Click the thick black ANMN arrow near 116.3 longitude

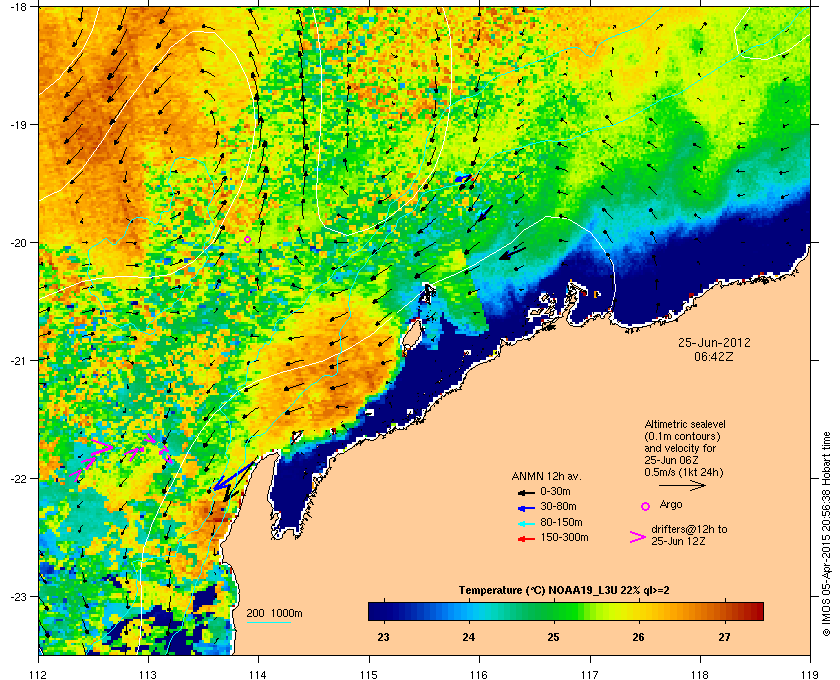pos(512,252)
